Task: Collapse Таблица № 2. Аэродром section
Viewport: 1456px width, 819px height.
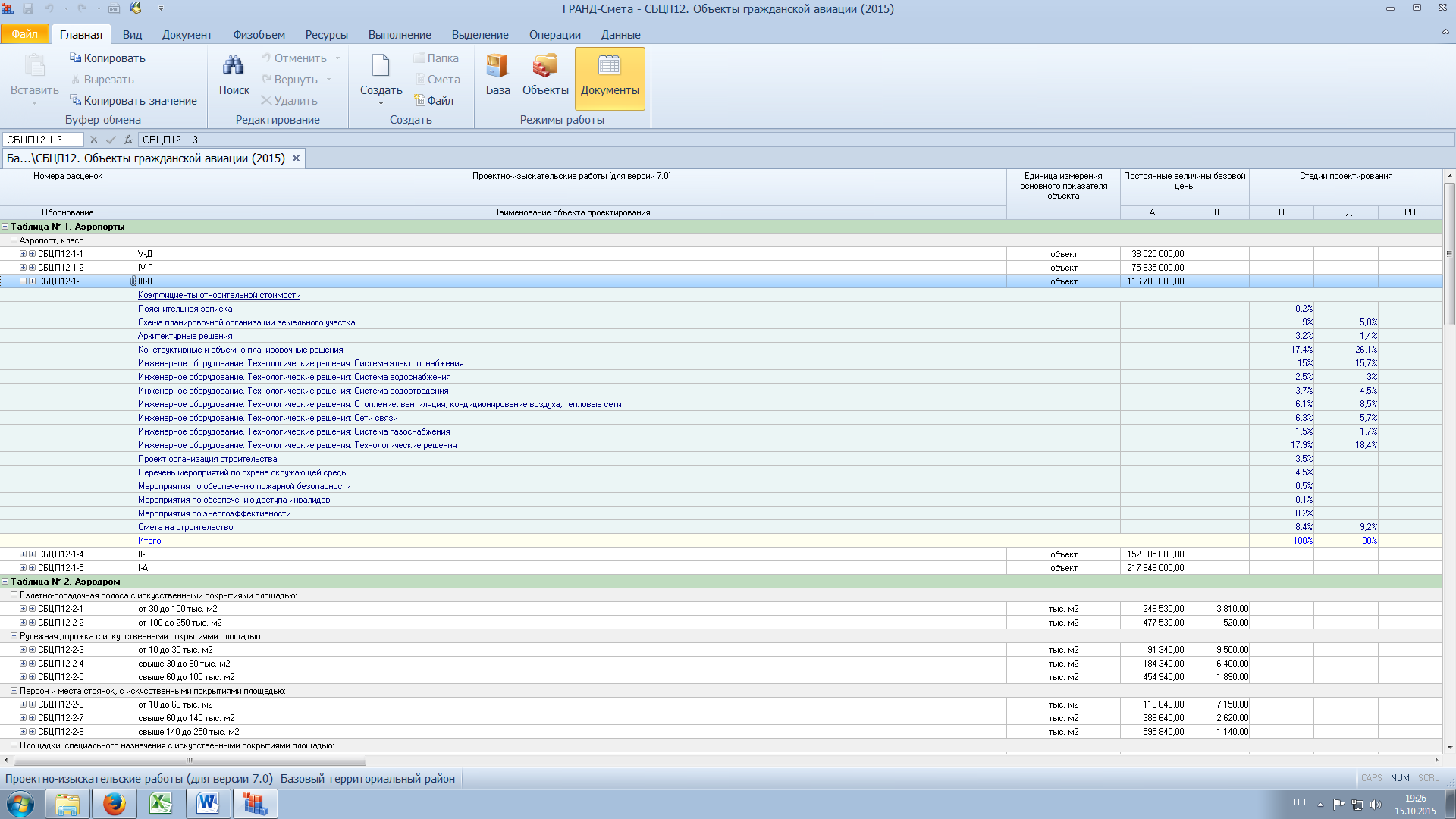Action: pos(5,582)
